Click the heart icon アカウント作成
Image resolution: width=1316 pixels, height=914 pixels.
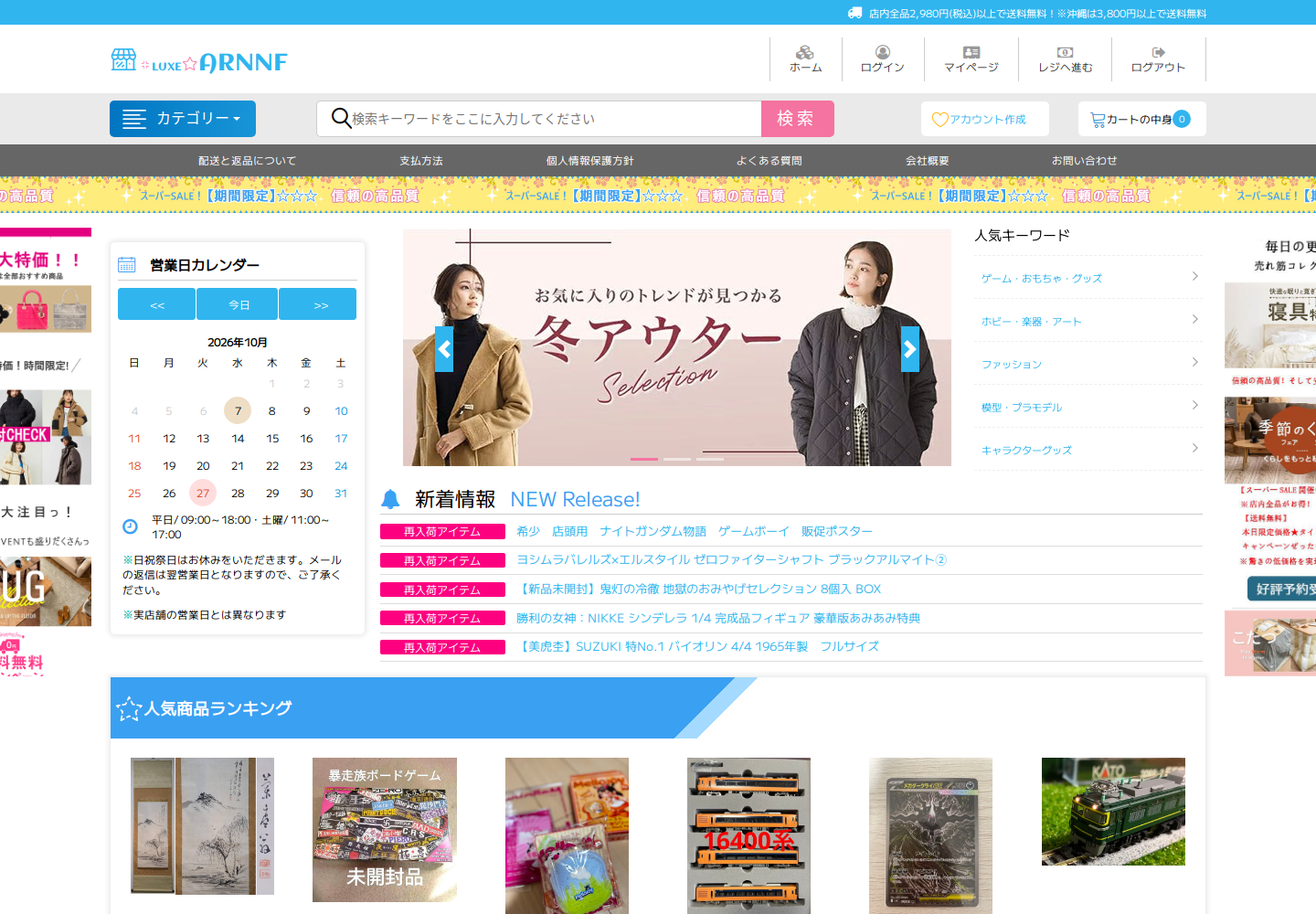[939, 120]
